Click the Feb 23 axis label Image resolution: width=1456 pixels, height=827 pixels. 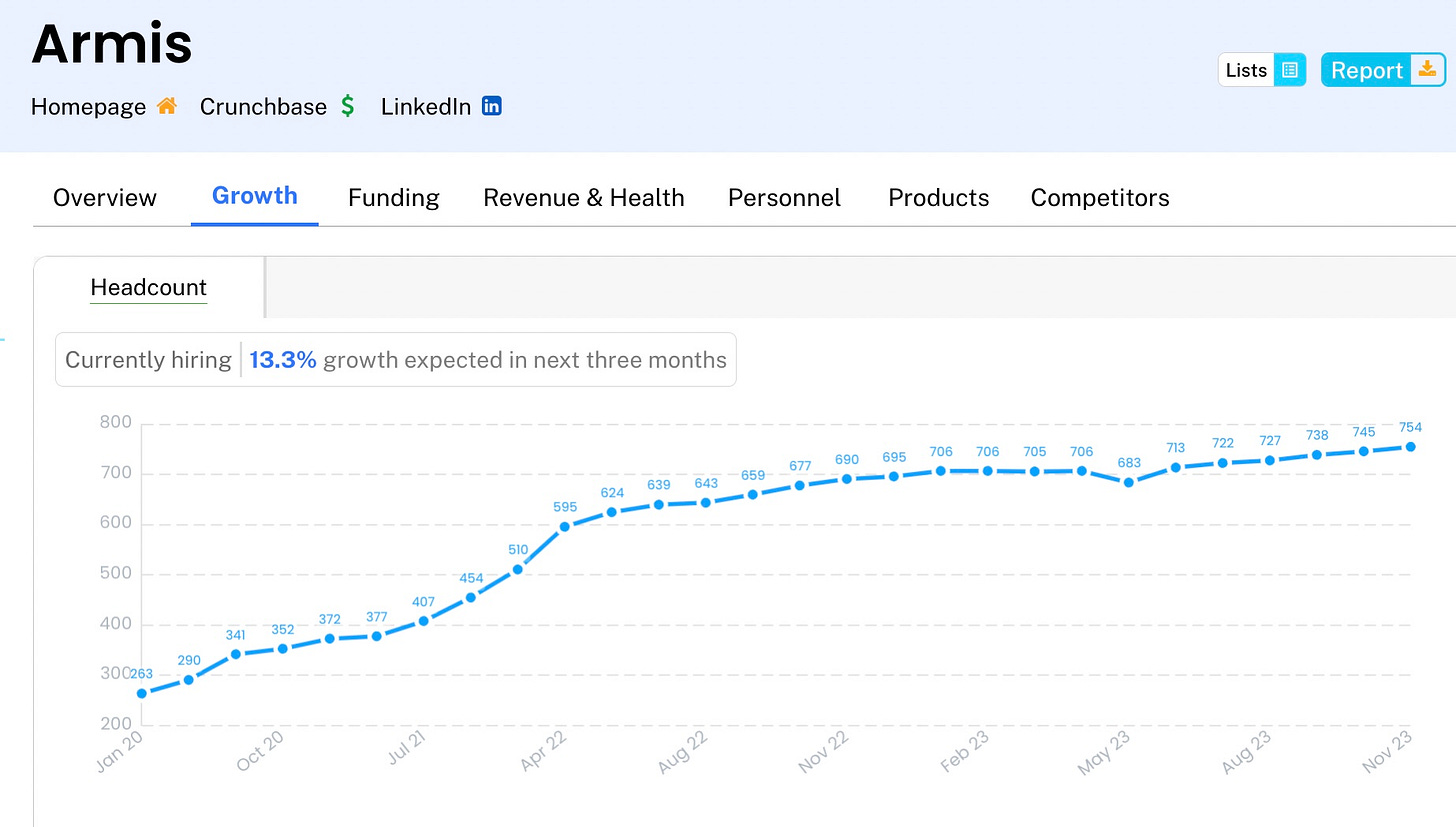[x=965, y=752]
